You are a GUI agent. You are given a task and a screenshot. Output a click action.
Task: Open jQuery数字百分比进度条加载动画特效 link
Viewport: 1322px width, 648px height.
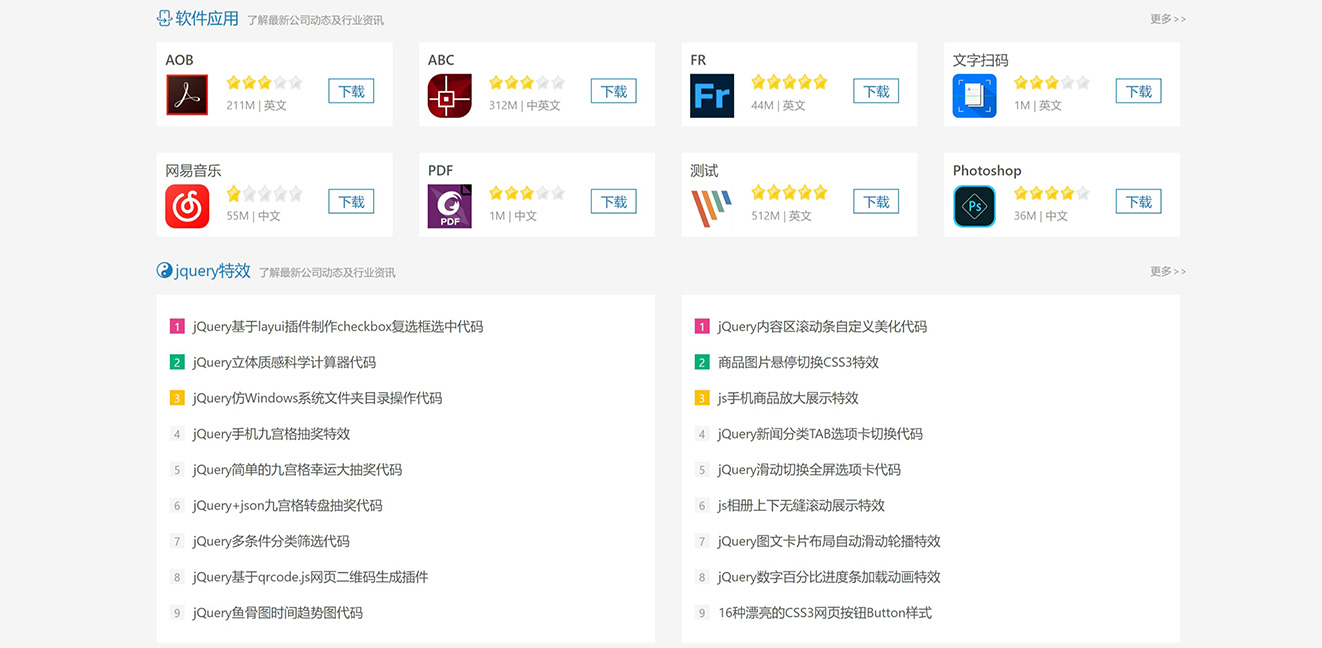coord(829,577)
